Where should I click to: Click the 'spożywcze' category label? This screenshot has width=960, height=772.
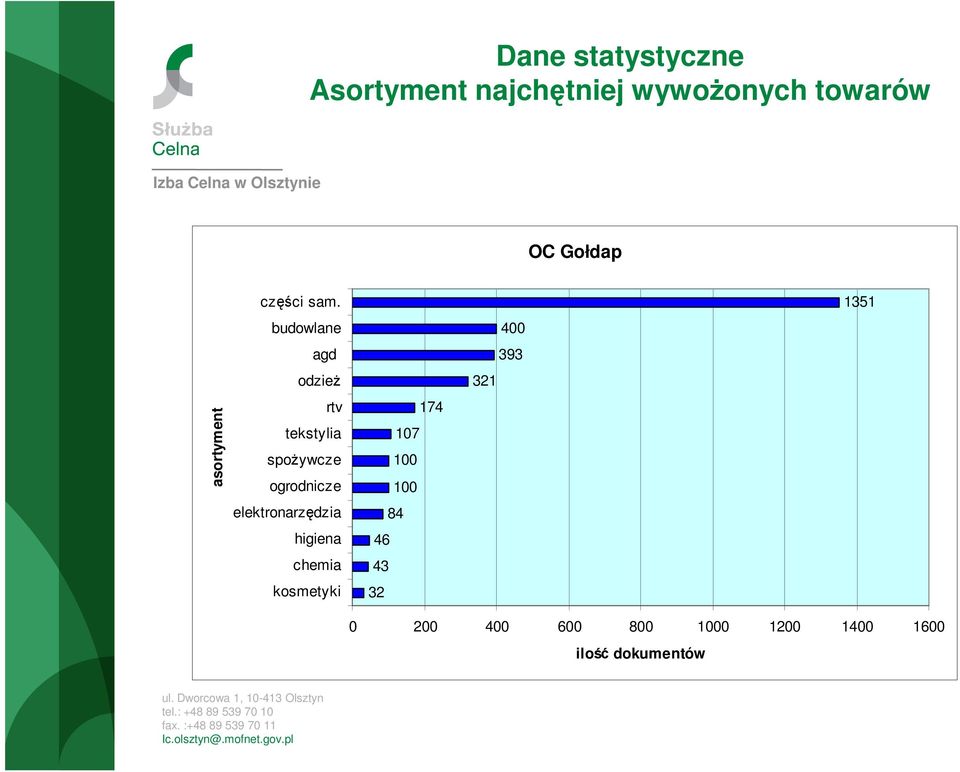coord(304,460)
